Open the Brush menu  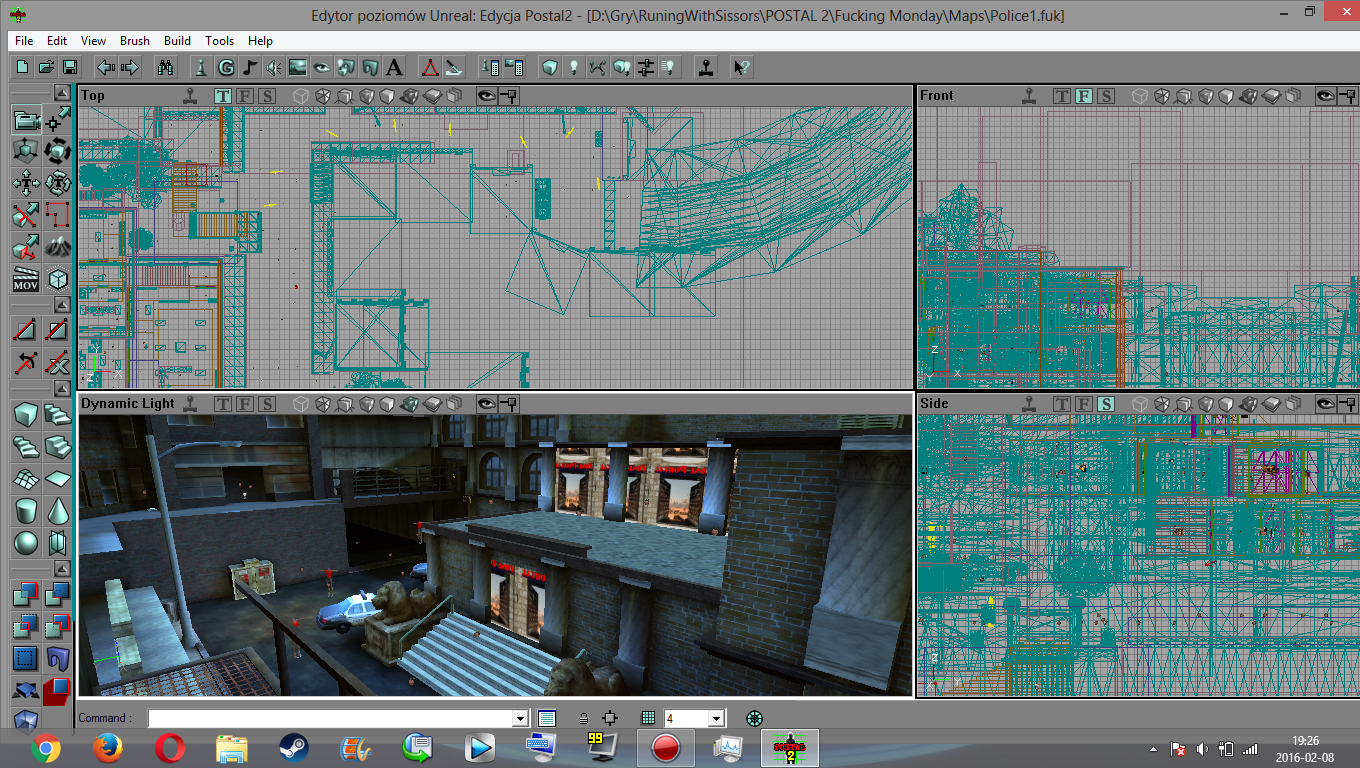click(x=135, y=41)
